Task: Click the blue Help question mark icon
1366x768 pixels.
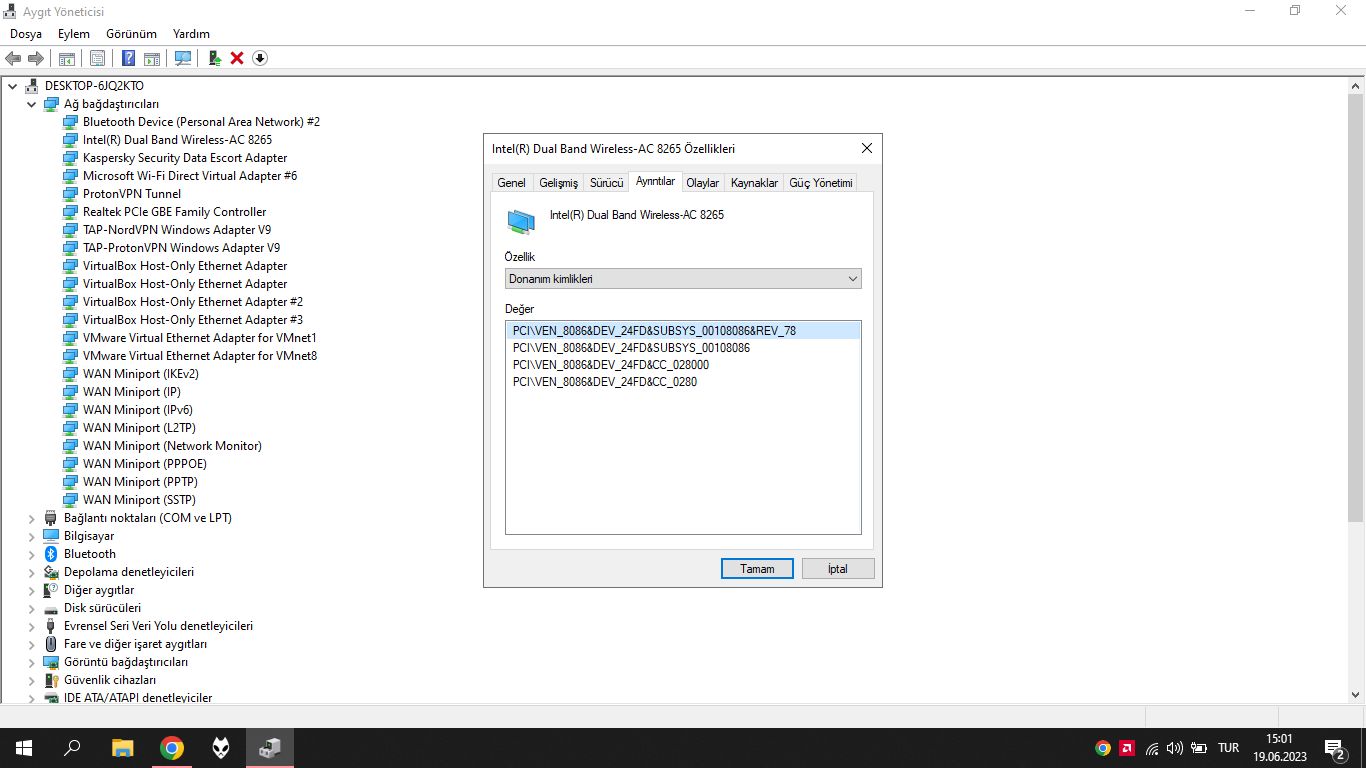Action: tap(128, 58)
